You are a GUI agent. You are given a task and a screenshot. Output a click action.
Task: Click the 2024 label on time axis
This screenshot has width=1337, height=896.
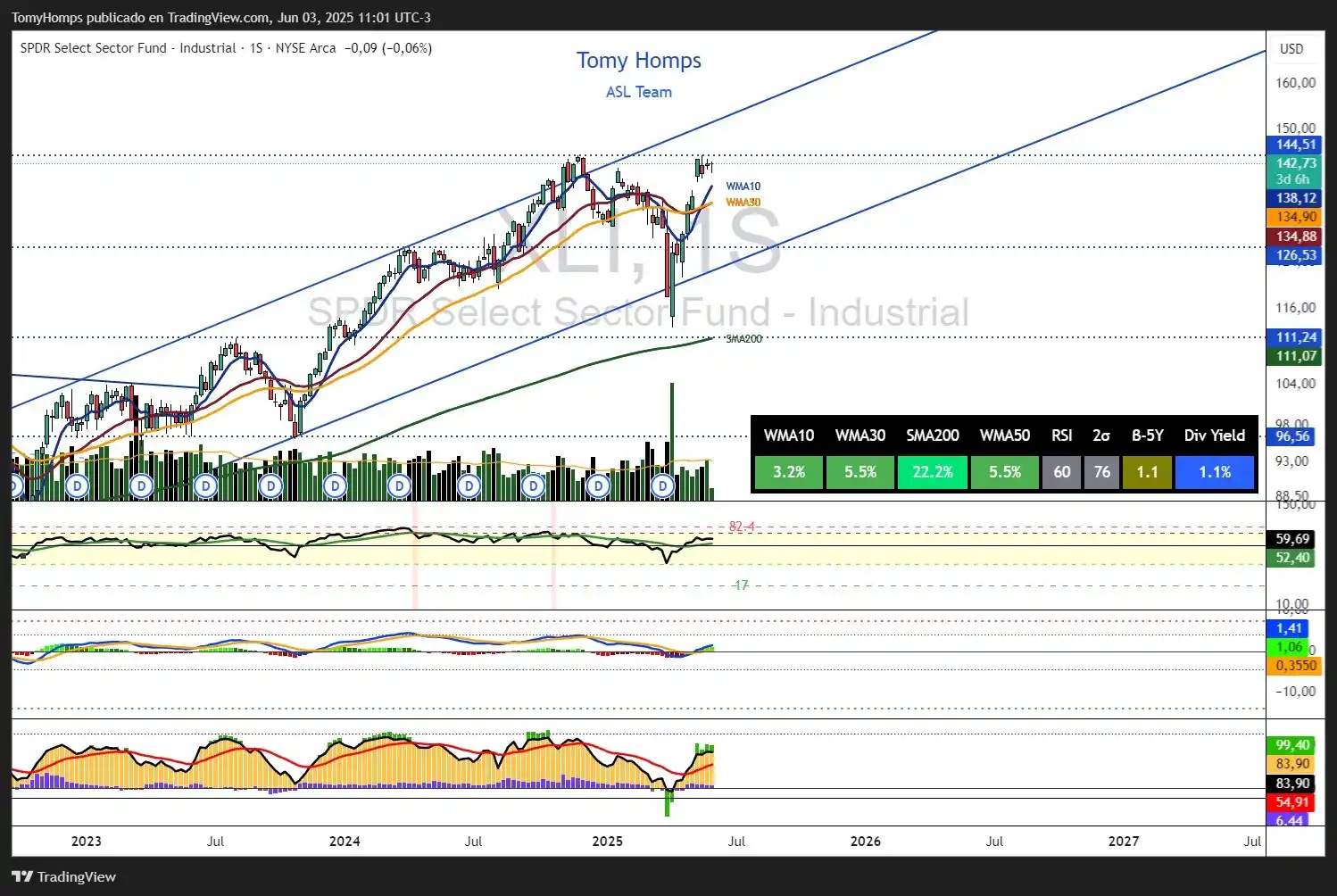[x=345, y=841]
